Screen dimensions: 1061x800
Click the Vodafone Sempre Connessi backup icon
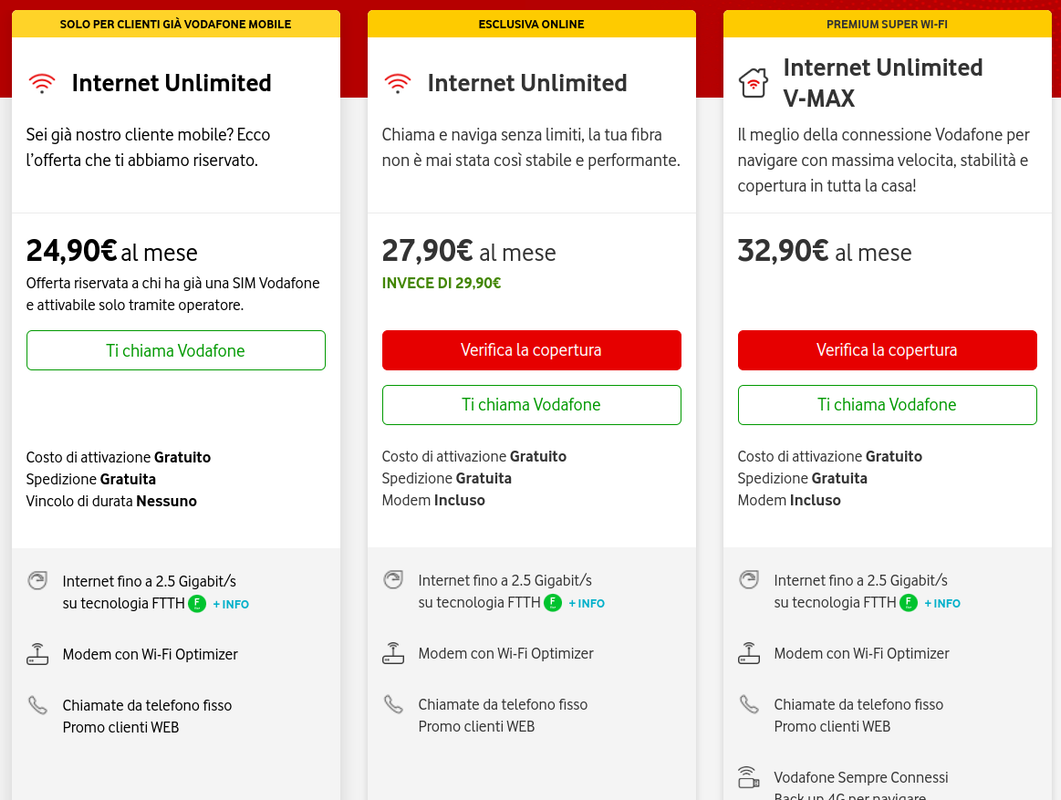coord(749,777)
